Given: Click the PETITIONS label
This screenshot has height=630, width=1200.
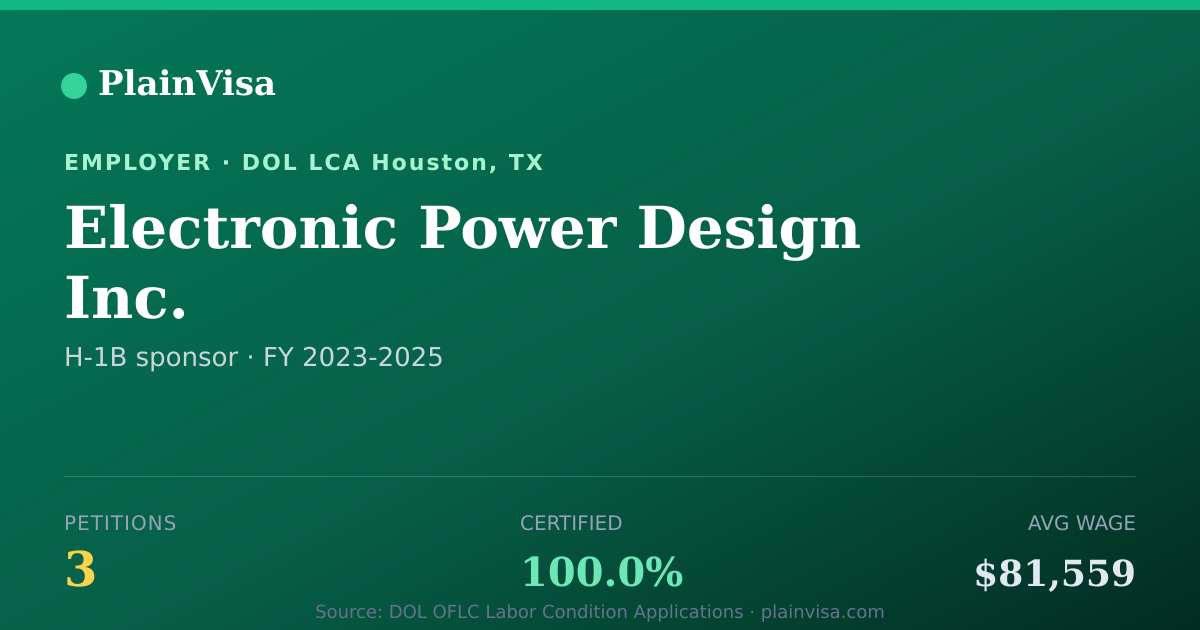Looking at the screenshot, I should point(120,524).
